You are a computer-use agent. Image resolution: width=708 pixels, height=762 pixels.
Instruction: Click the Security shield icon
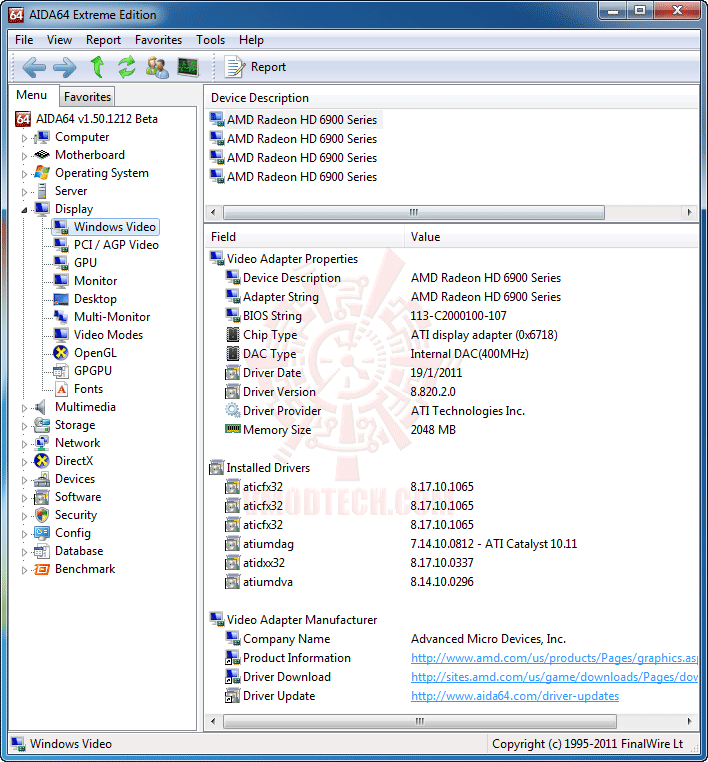pyautogui.click(x=42, y=515)
